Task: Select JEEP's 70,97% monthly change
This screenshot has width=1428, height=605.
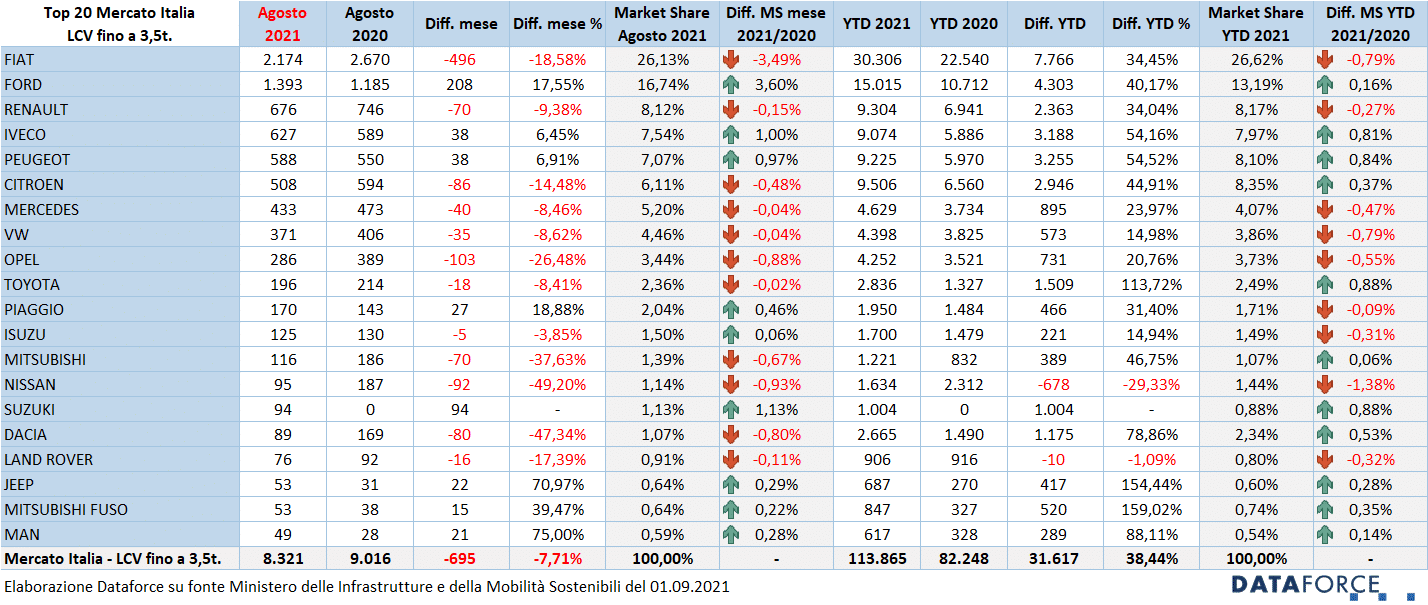Action: point(557,484)
